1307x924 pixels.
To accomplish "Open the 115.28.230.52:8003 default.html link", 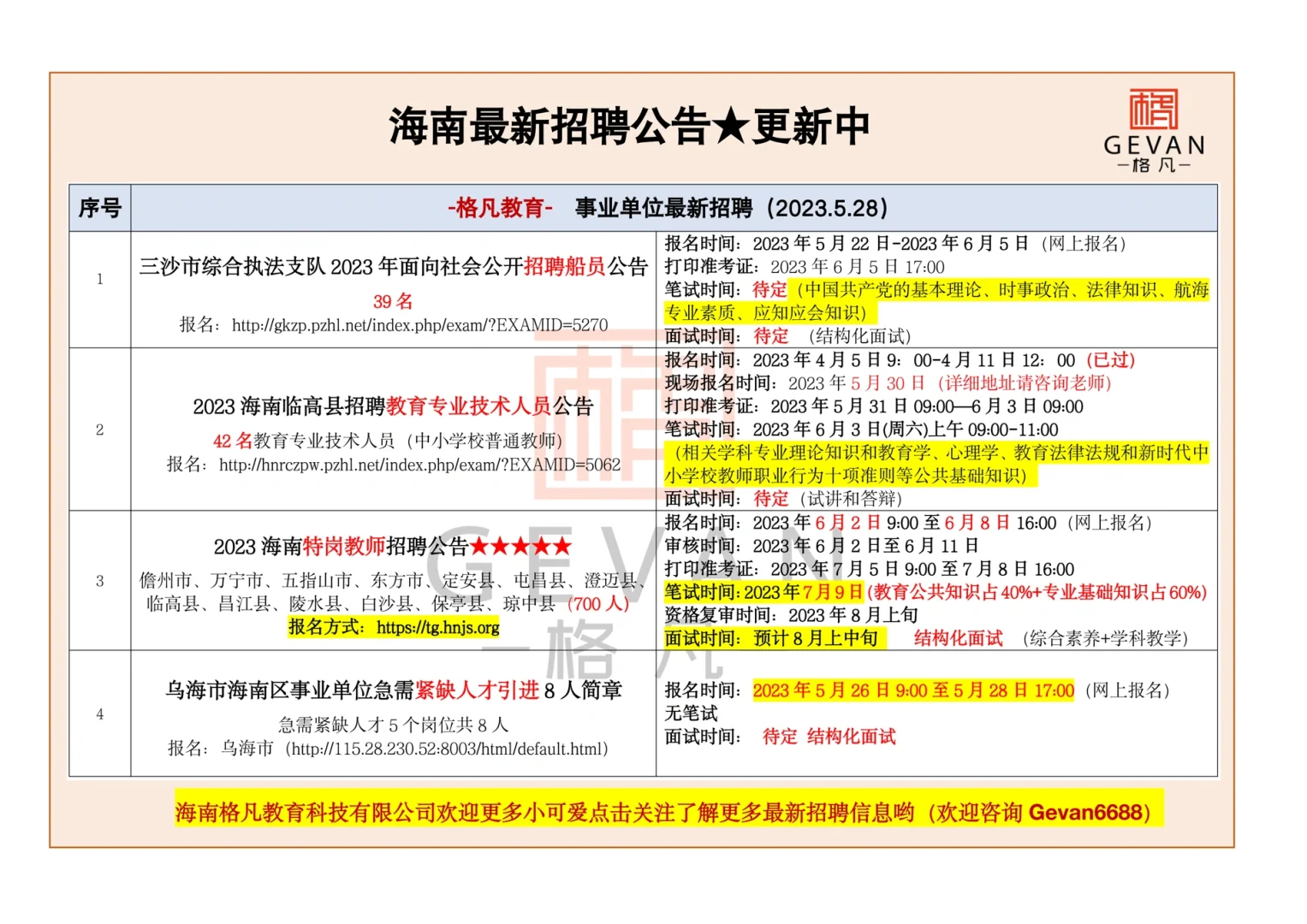I will click(x=447, y=749).
